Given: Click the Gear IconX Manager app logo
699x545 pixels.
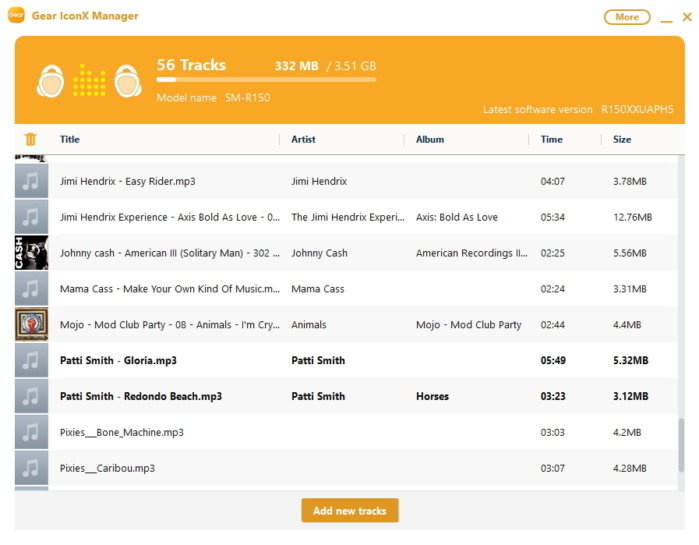Looking at the screenshot, I should click(16, 15).
